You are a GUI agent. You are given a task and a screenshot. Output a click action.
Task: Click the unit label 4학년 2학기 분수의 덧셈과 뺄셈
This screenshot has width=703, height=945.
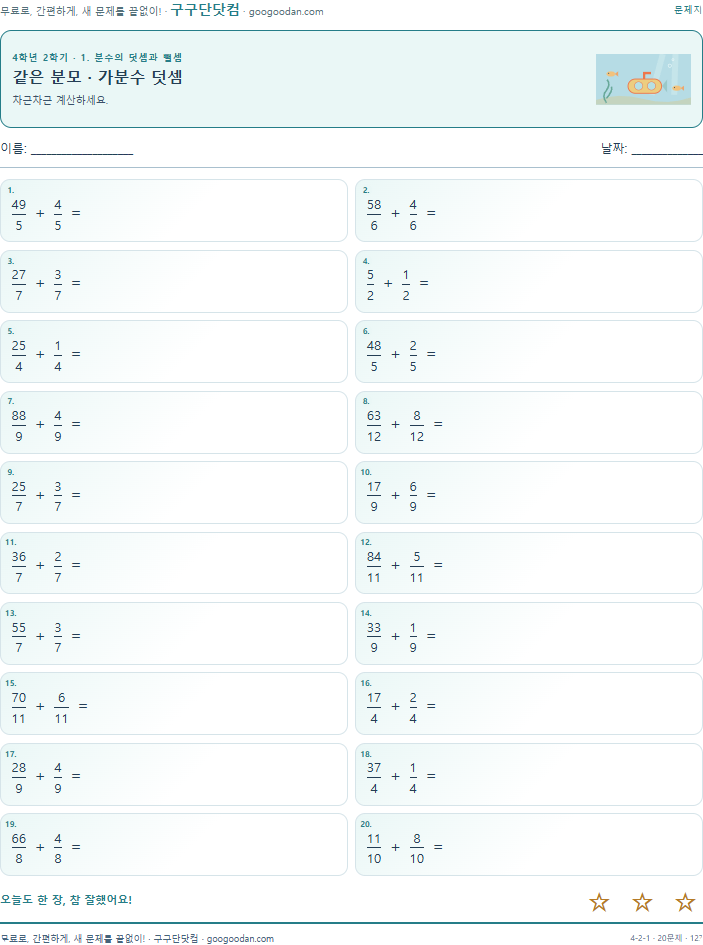pos(97,57)
